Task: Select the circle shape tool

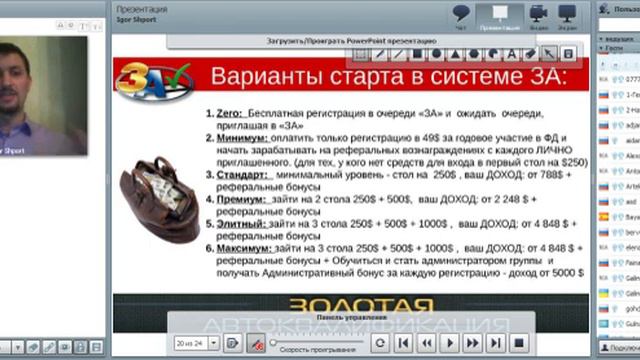Action: click(x=436, y=54)
